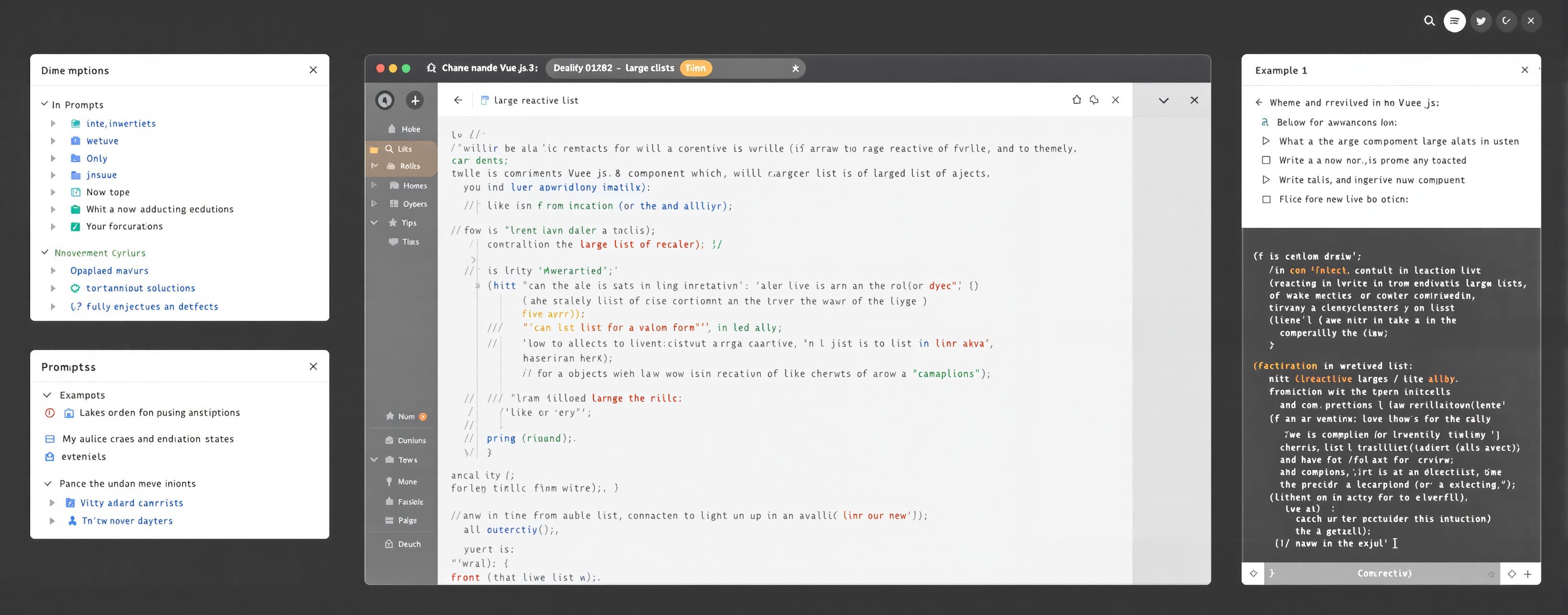The width and height of the screenshot is (1568, 615).
Task: Open Cunluns in the sidebar
Action: tap(405, 440)
